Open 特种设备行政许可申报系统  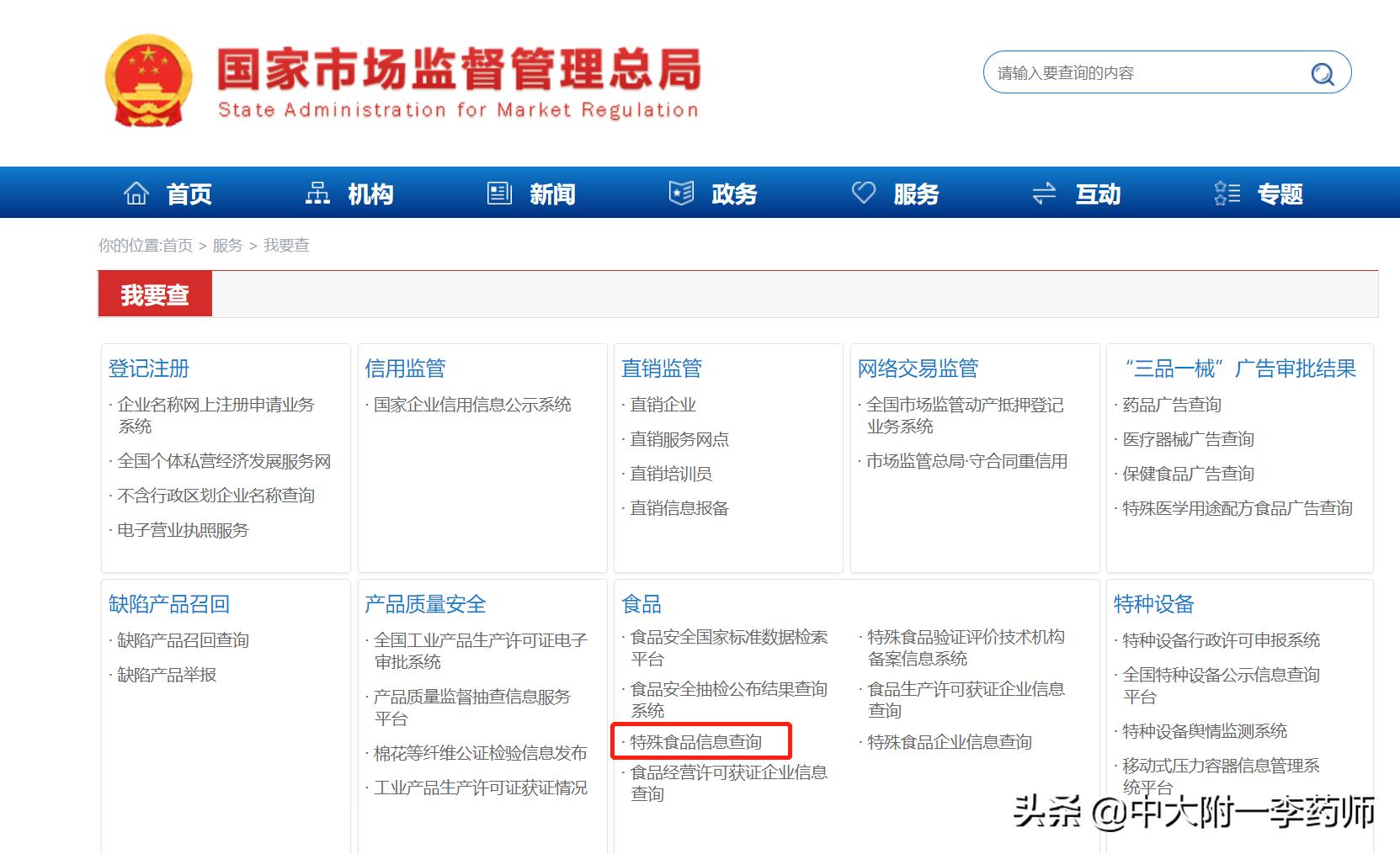click(x=1219, y=639)
